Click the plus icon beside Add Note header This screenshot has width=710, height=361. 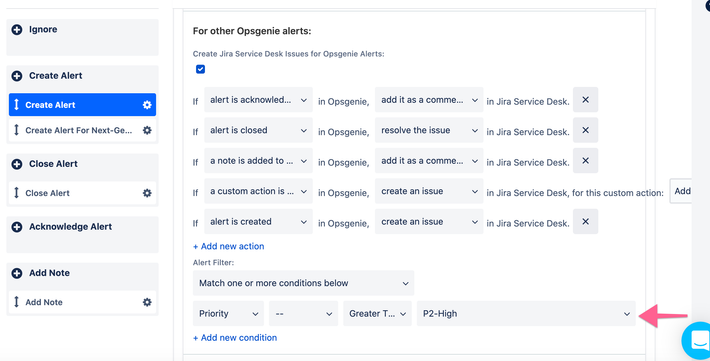point(17,273)
